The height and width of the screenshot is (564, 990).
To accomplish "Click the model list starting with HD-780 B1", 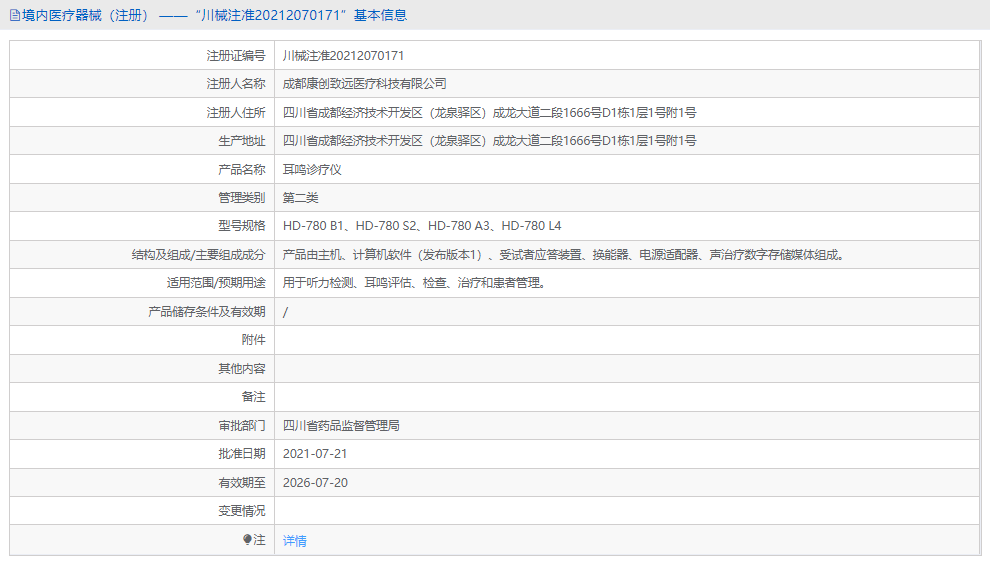I will tap(422, 226).
